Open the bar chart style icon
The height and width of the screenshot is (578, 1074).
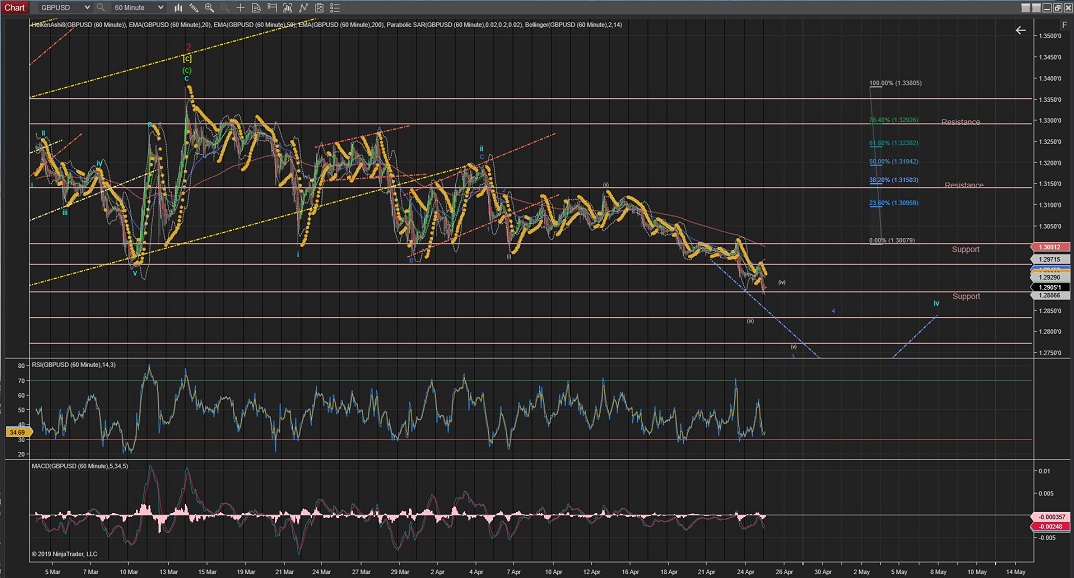pyautogui.click(x=178, y=7)
